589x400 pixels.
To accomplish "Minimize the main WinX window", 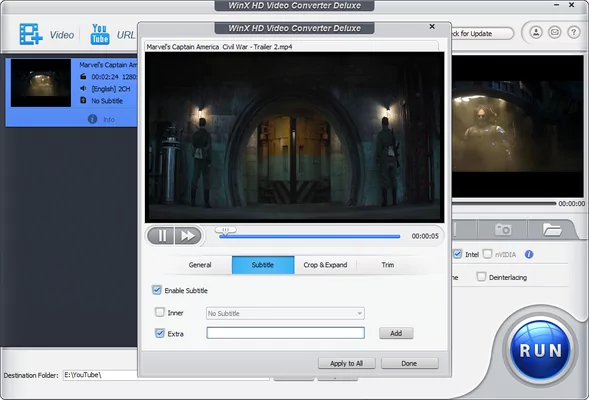I will point(557,5).
